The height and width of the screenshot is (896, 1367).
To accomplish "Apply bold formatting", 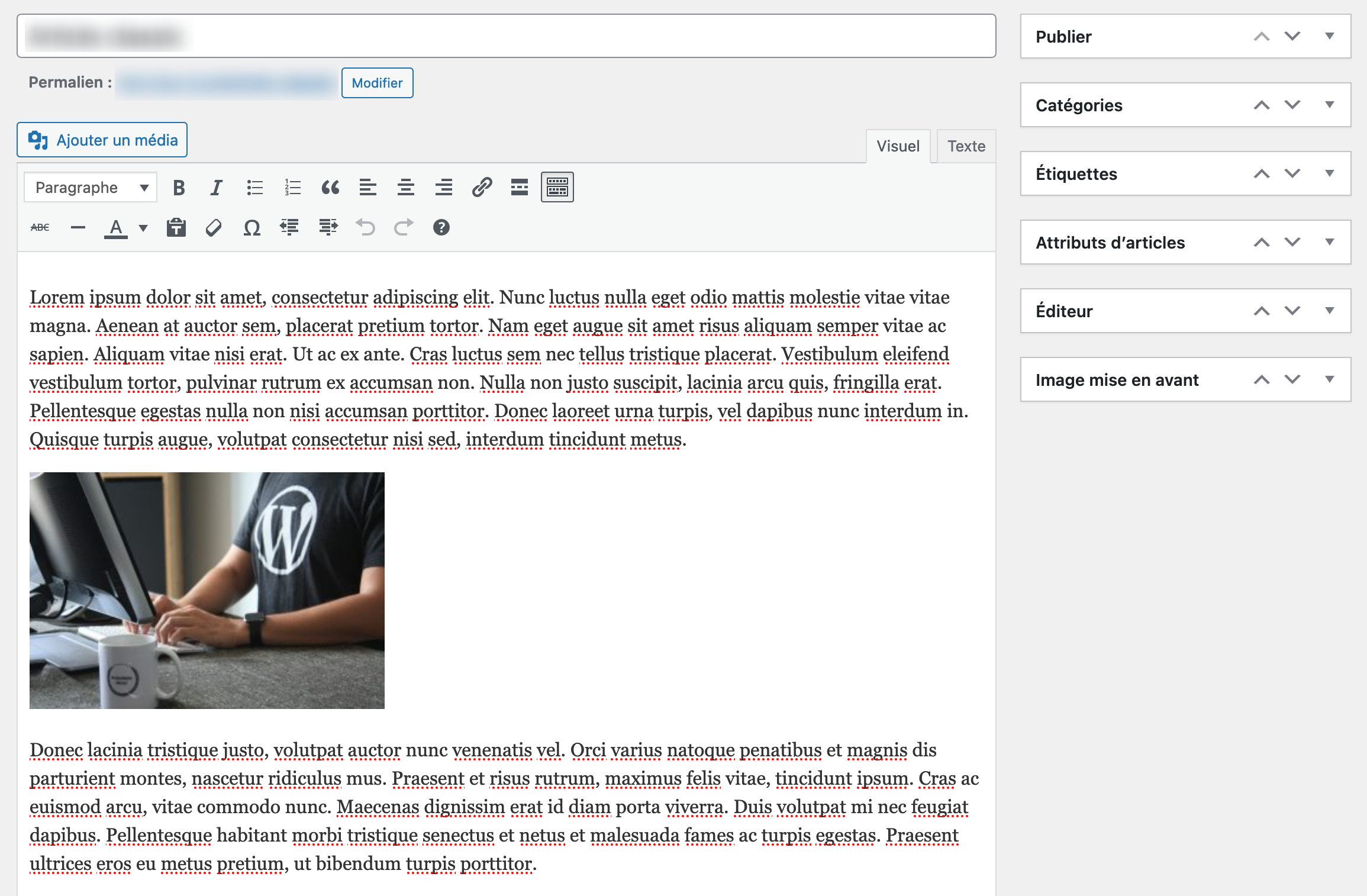I will [x=178, y=187].
